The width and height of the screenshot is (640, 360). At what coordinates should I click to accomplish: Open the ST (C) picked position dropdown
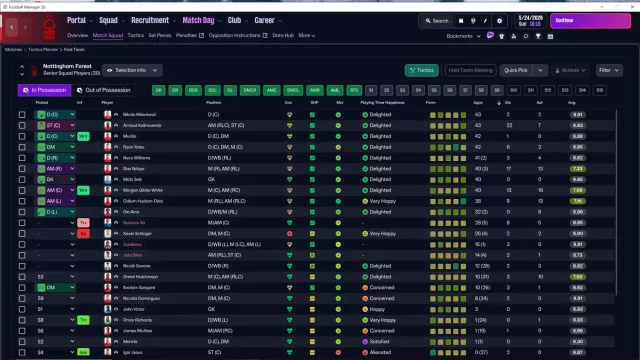[55, 125]
